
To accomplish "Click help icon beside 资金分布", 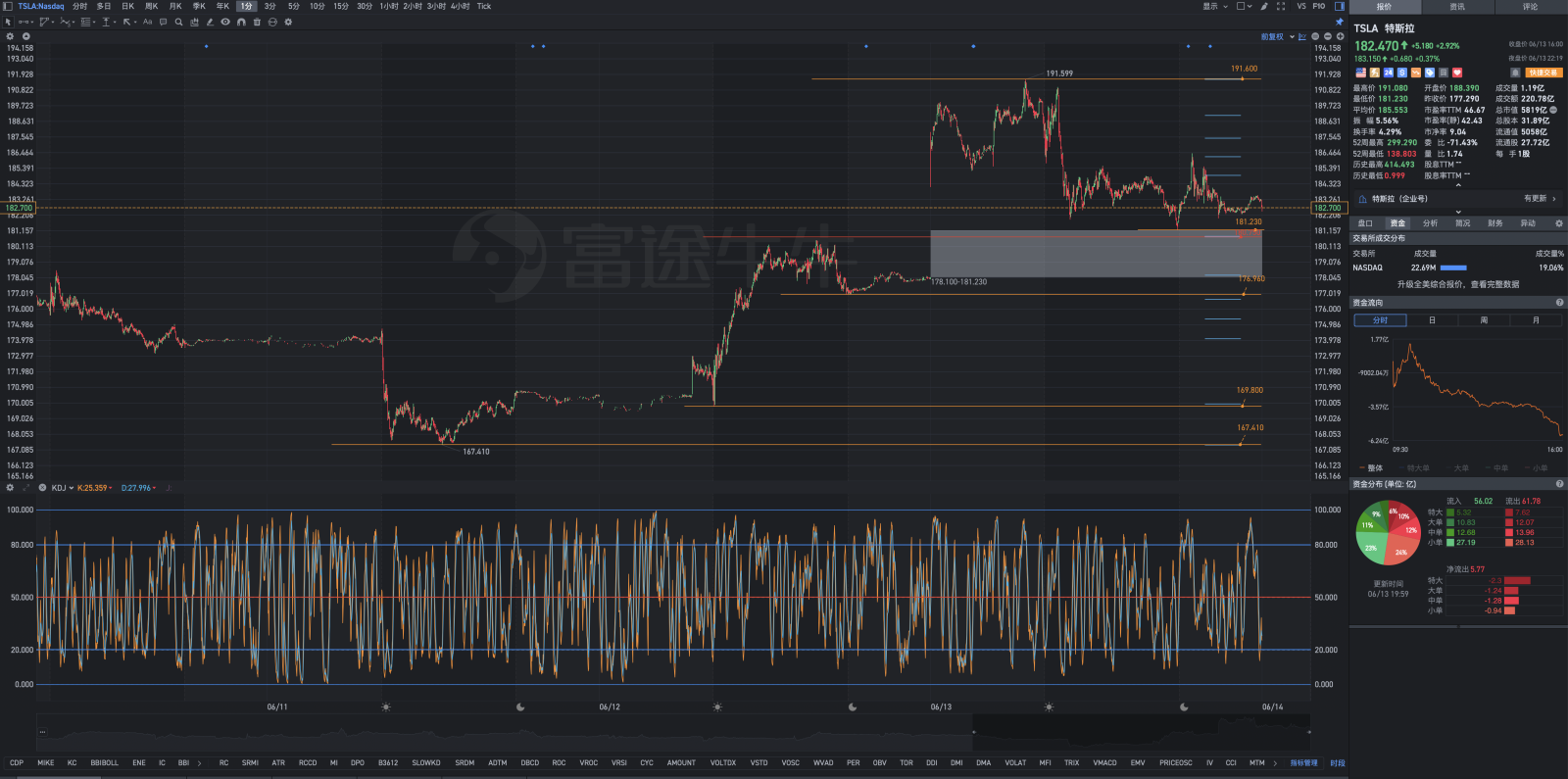I will click(1559, 484).
